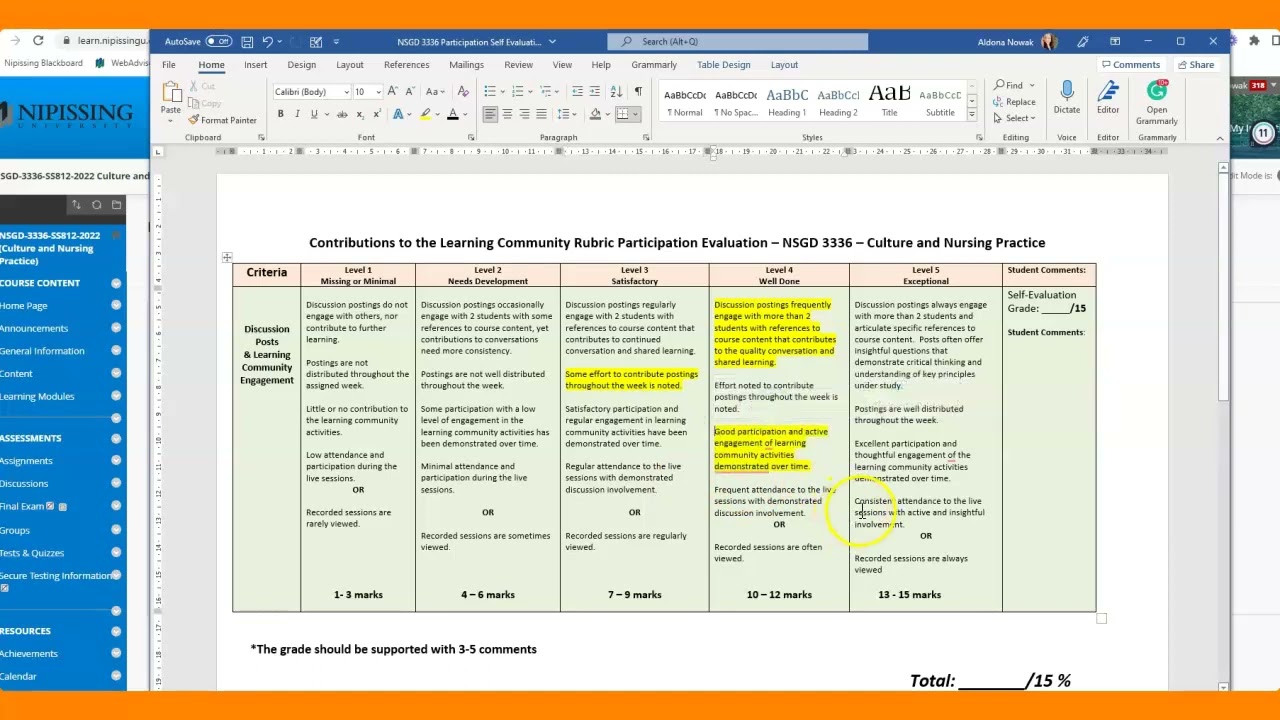Click the table move handle icon

(227, 258)
